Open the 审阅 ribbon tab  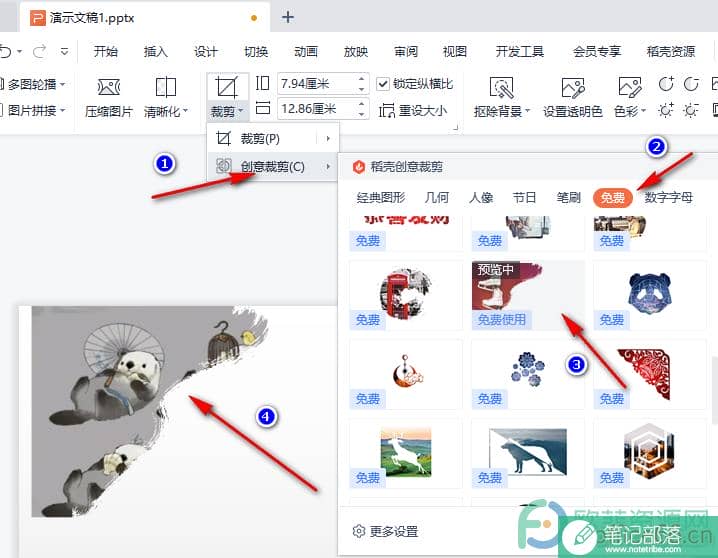(x=406, y=51)
